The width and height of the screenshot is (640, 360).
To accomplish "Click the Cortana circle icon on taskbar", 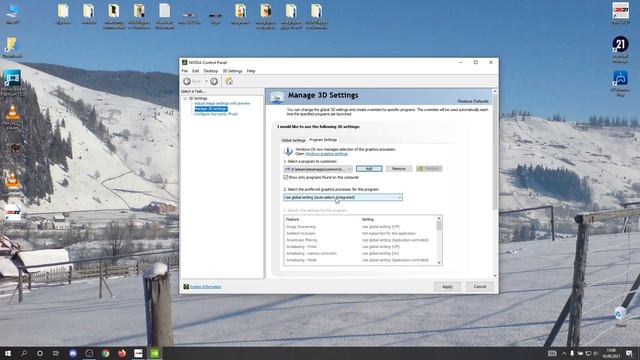I will [40, 353].
